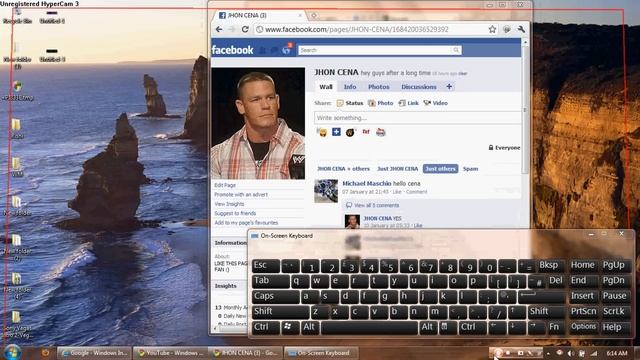Open the Discussions tab
The width and height of the screenshot is (640, 360).
coord(419,87)
